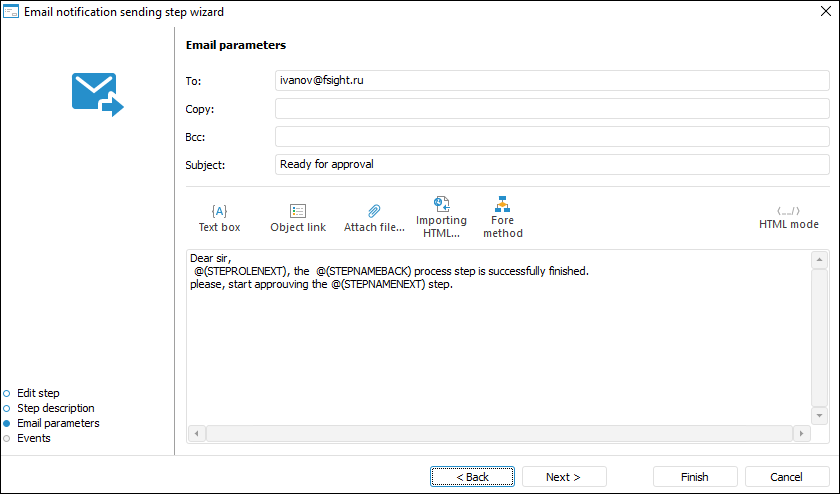Viewport: 840px width, 494px height.
Task: Click the large email envelope icon
Action: (97, 94)
